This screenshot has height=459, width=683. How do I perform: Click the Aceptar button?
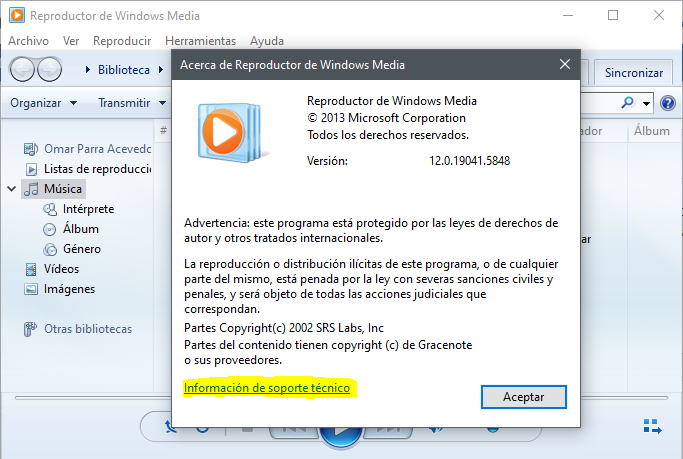click(524, 397)
